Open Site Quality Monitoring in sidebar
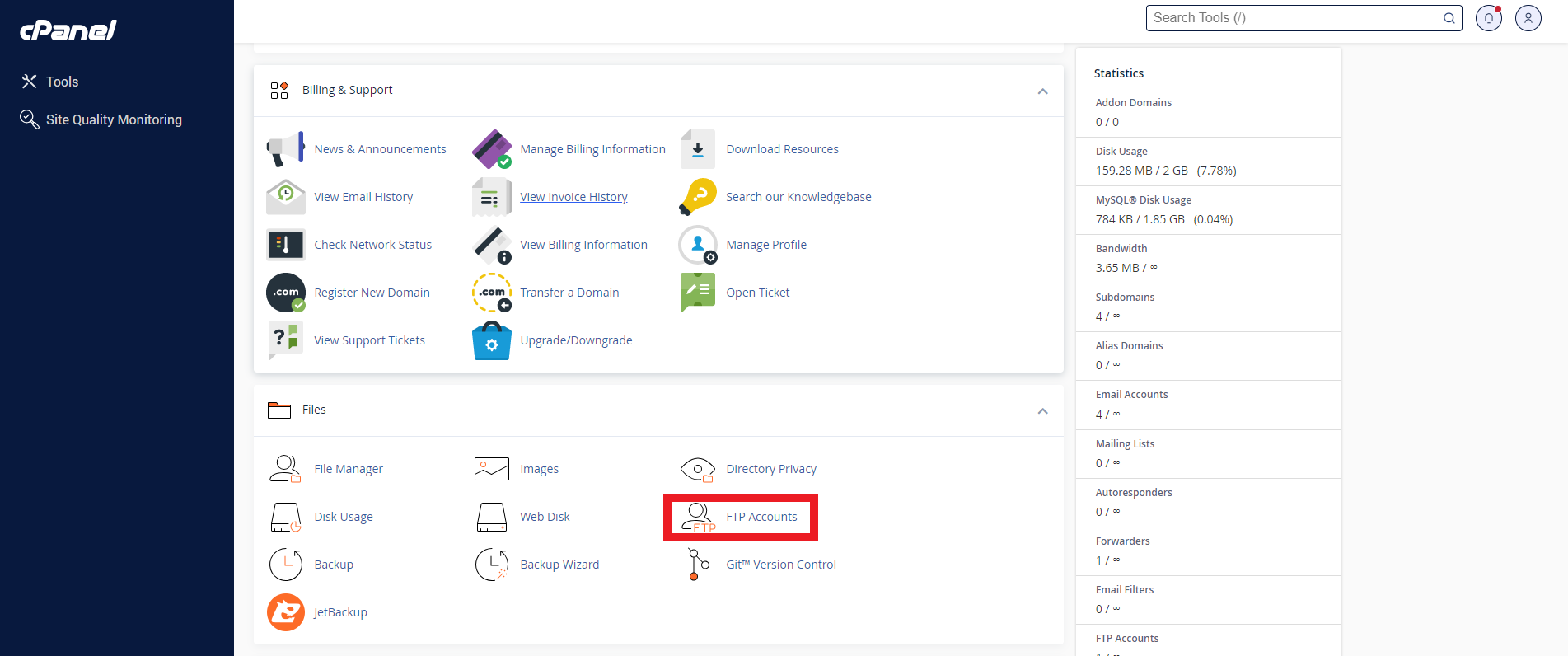The width and height of the screenshot is (1568, 656). [114, 119]
